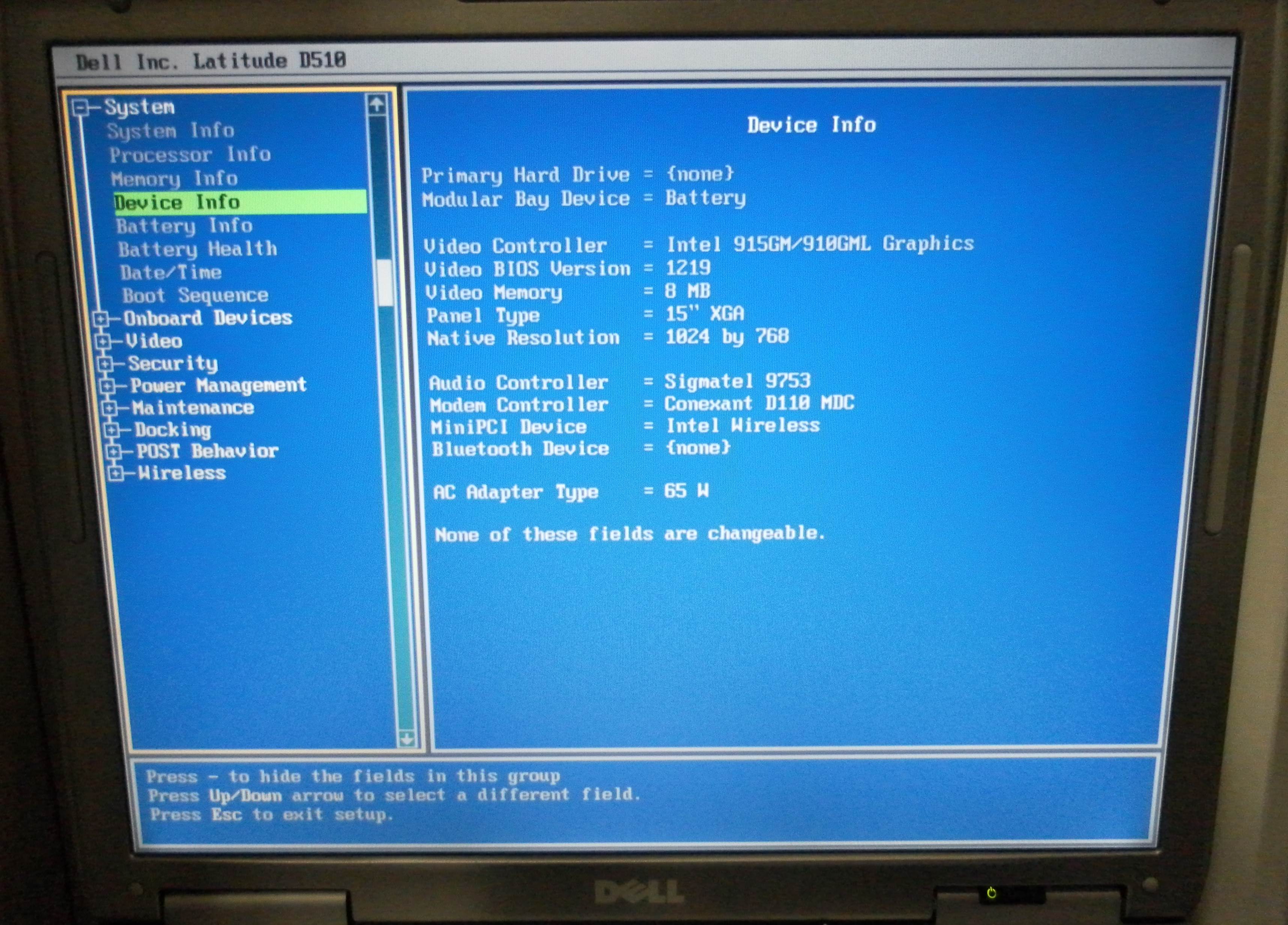Viewport: 1288px width, 925px height.
Task: Click the Sigmatel 9753 audio value
Action: pyautogui.click(x=737, y=381)
